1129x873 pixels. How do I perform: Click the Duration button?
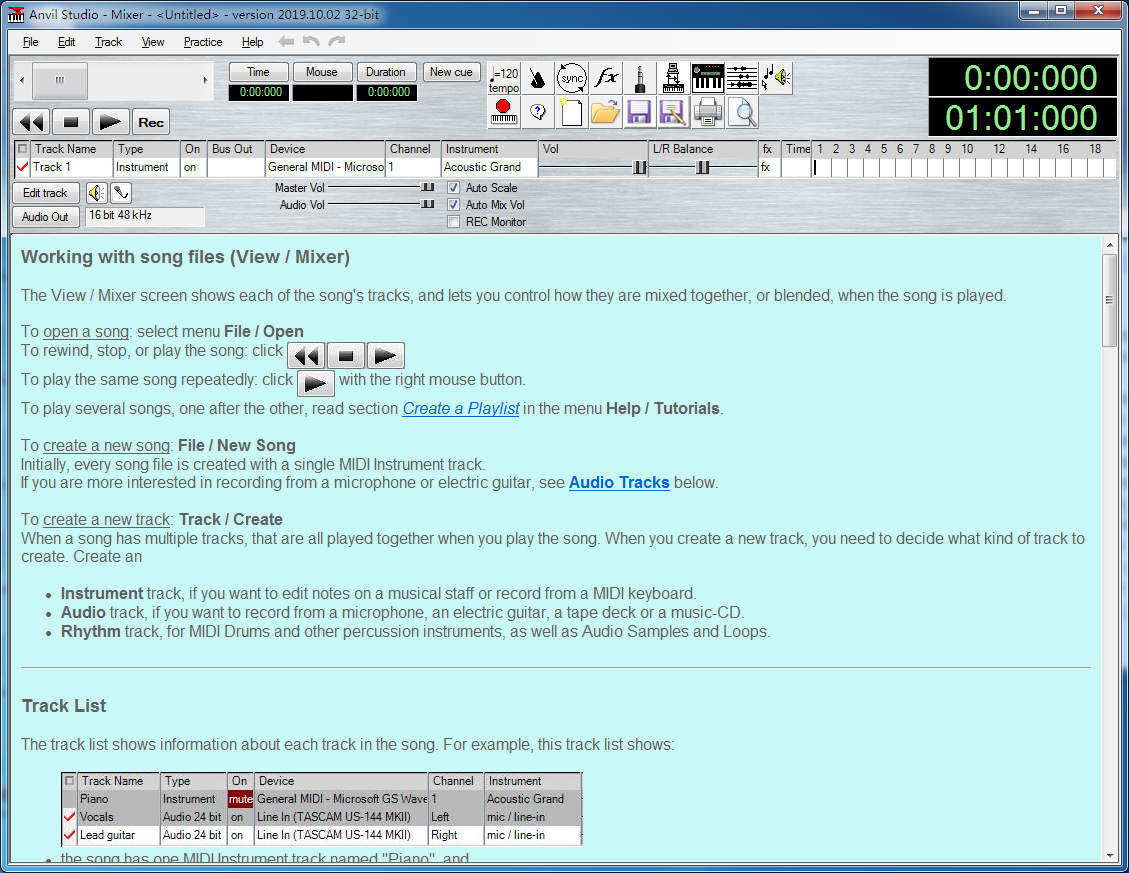(386, 72)
